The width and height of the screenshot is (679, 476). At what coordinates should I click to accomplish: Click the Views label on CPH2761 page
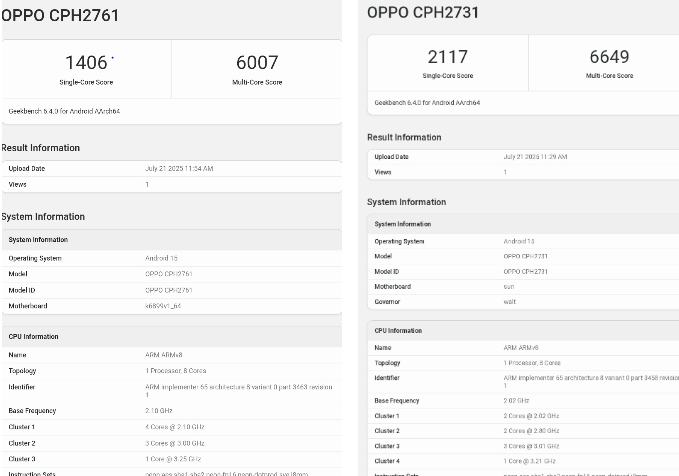point(17,185)
